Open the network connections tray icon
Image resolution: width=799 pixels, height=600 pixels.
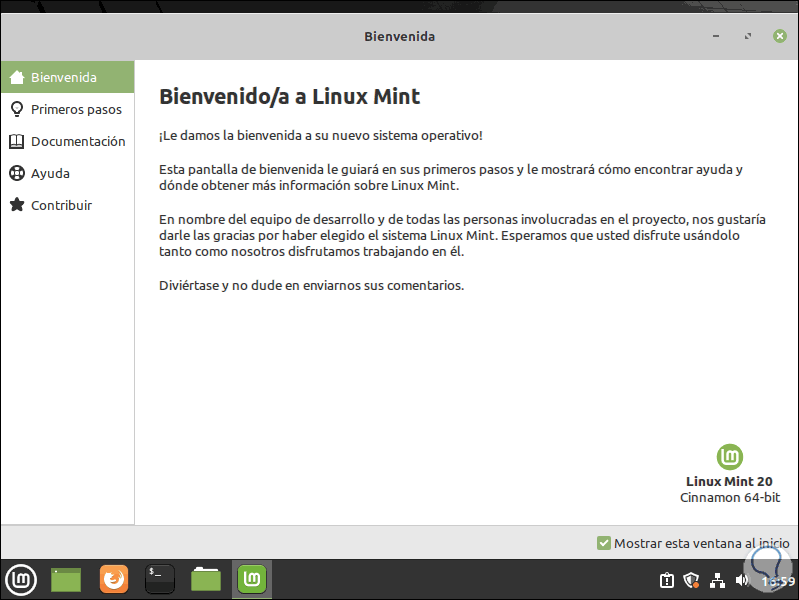(717, 580)
